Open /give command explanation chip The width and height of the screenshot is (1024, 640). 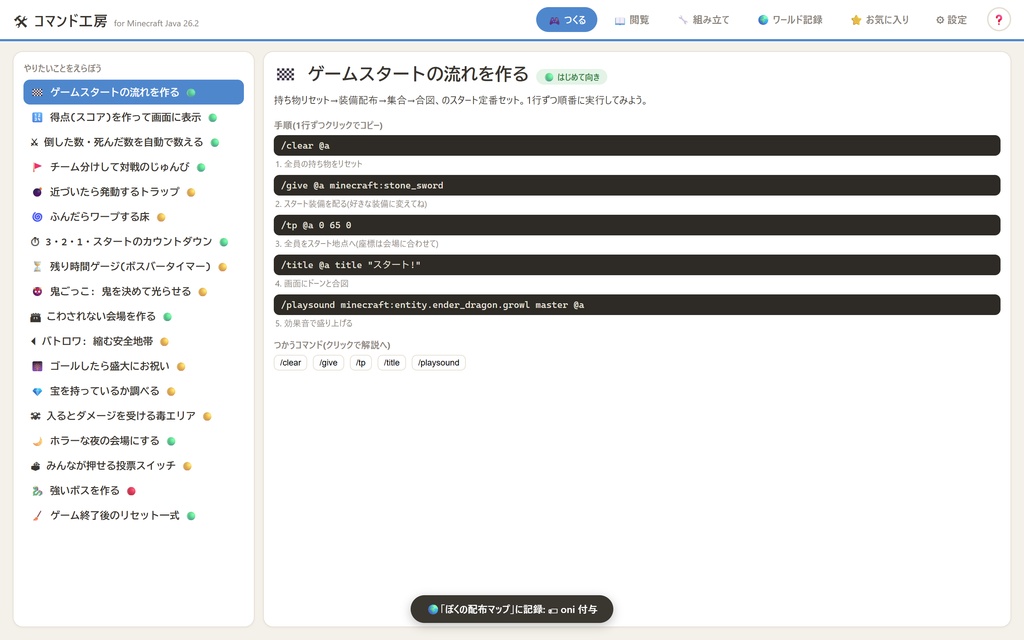click(328, 363)
